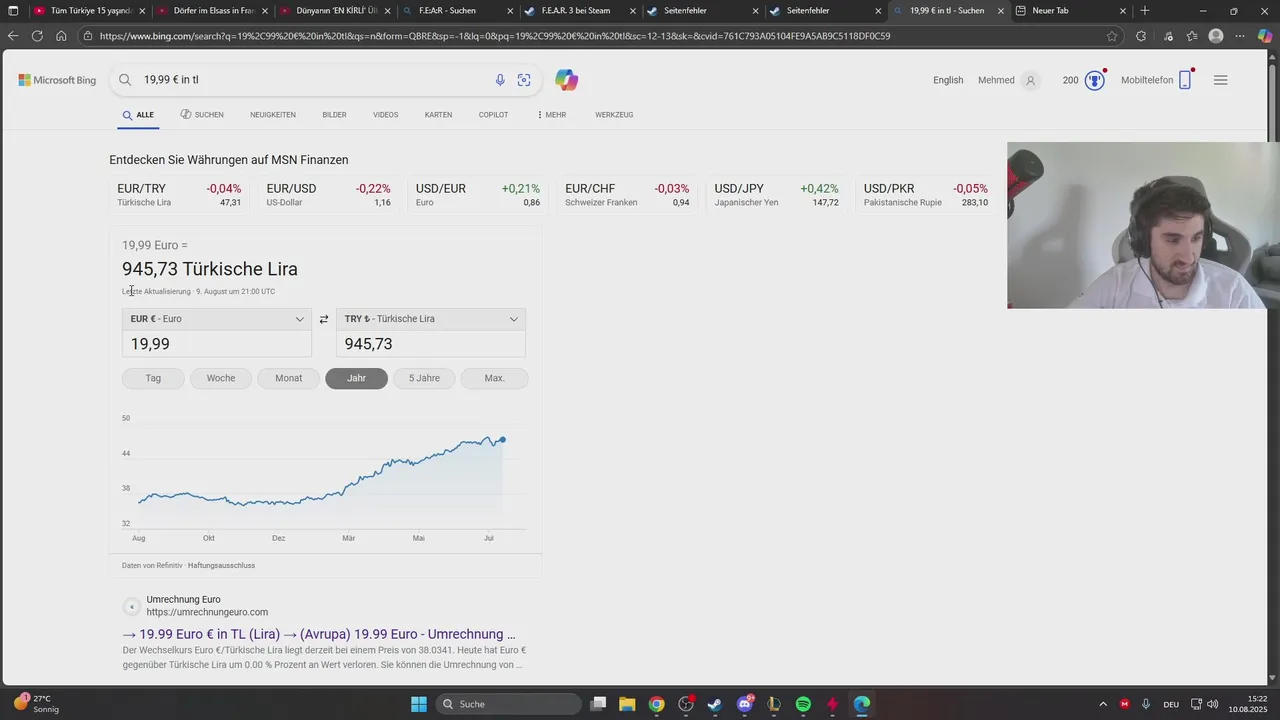Viewport: 1280px width, 720px height.
Task: Open Microsoft Rewards trophy icon
Action: click(x=1095, y=80)
